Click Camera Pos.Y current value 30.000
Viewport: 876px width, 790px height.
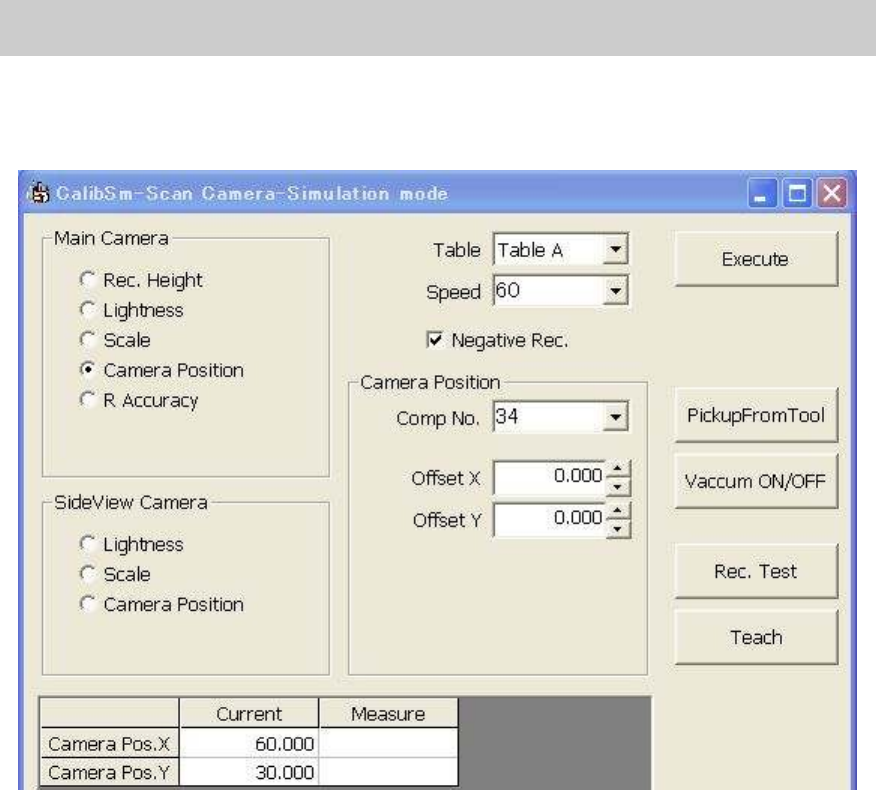[x=249, y=773]
